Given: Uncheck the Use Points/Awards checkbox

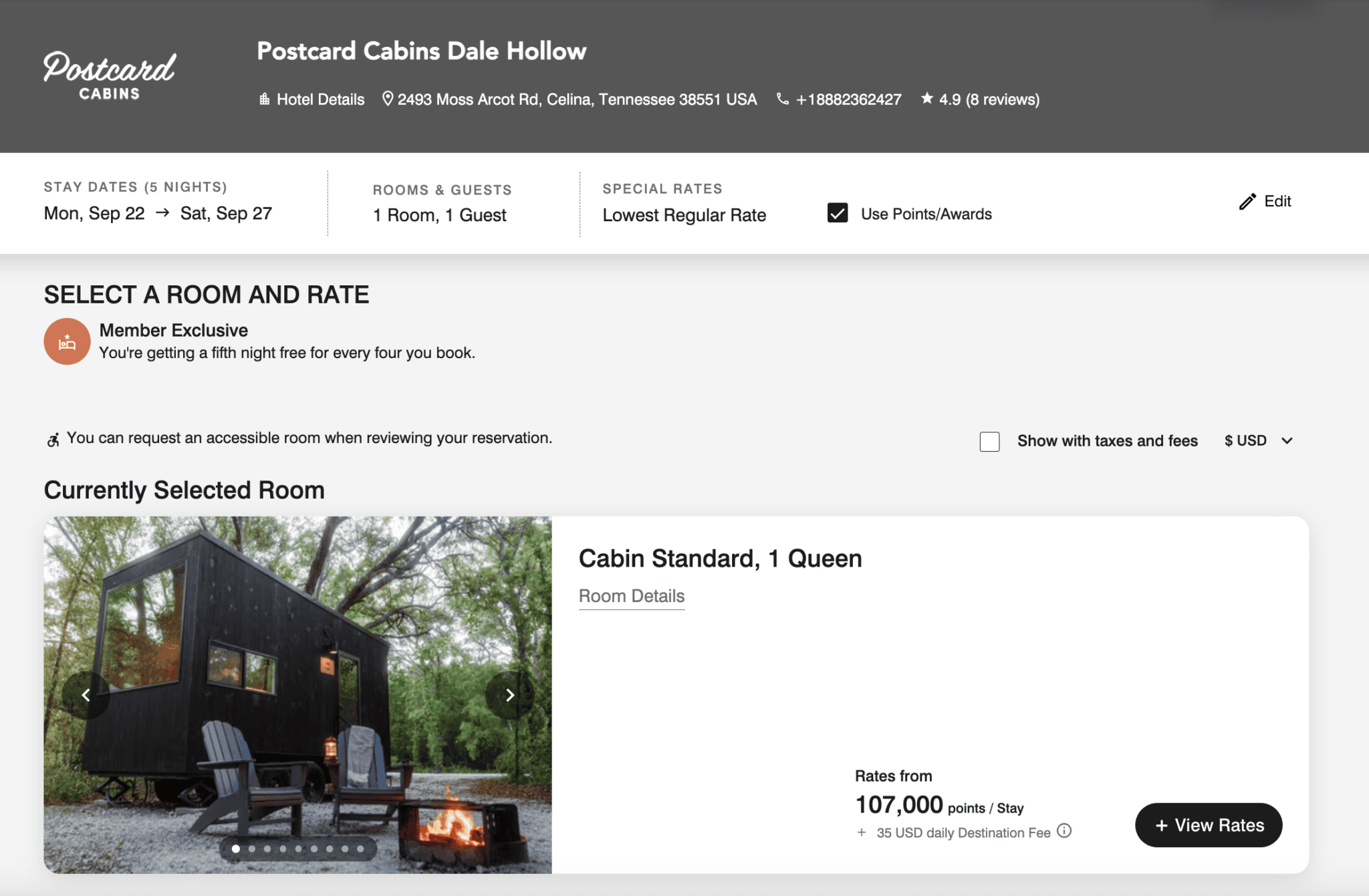Looking at the screenshot, I should [837, 214].
